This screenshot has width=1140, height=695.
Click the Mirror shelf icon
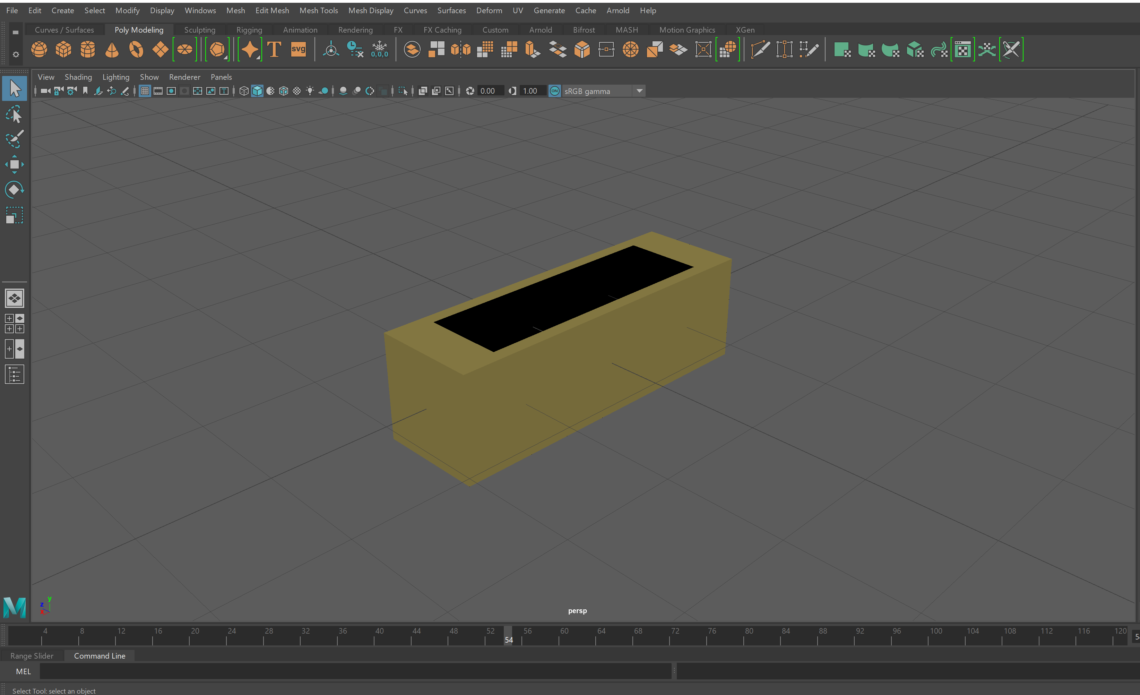pos(460,49)
